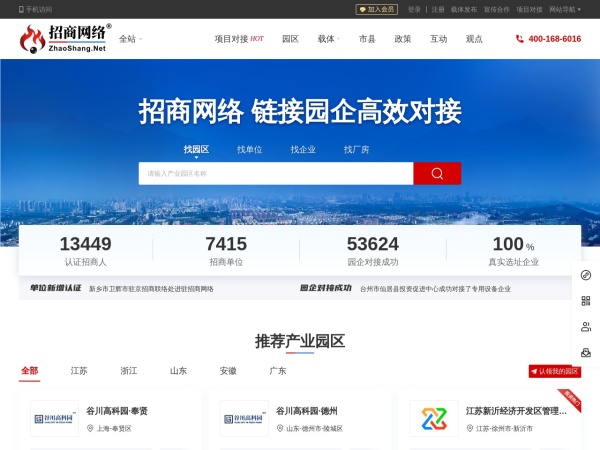
Task: Select the 安徽 region tab
Action: pos(228,370)
